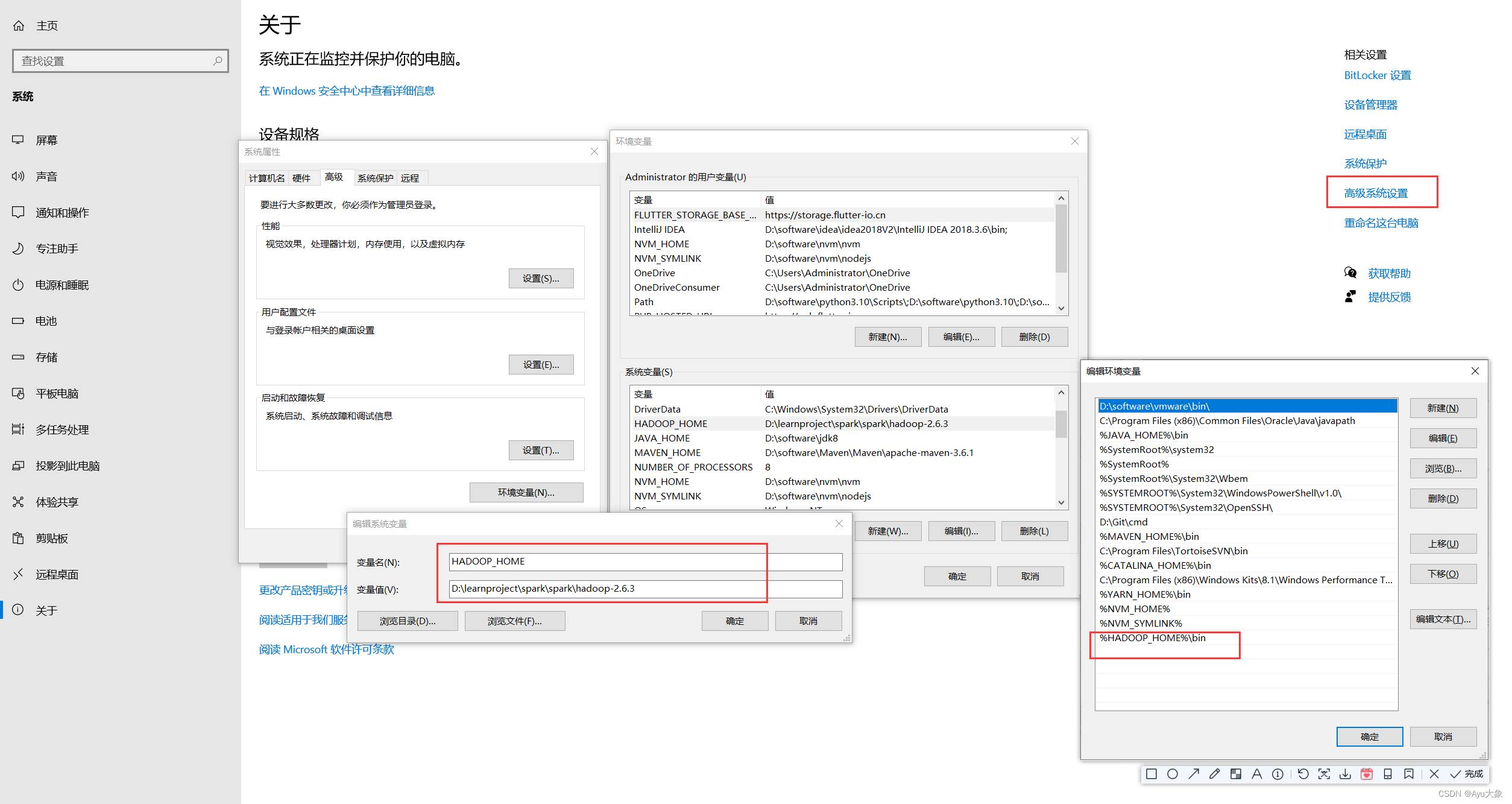Open 存储 storage settings
Screen dimensions: 1512x804
[x=35, y=357]
